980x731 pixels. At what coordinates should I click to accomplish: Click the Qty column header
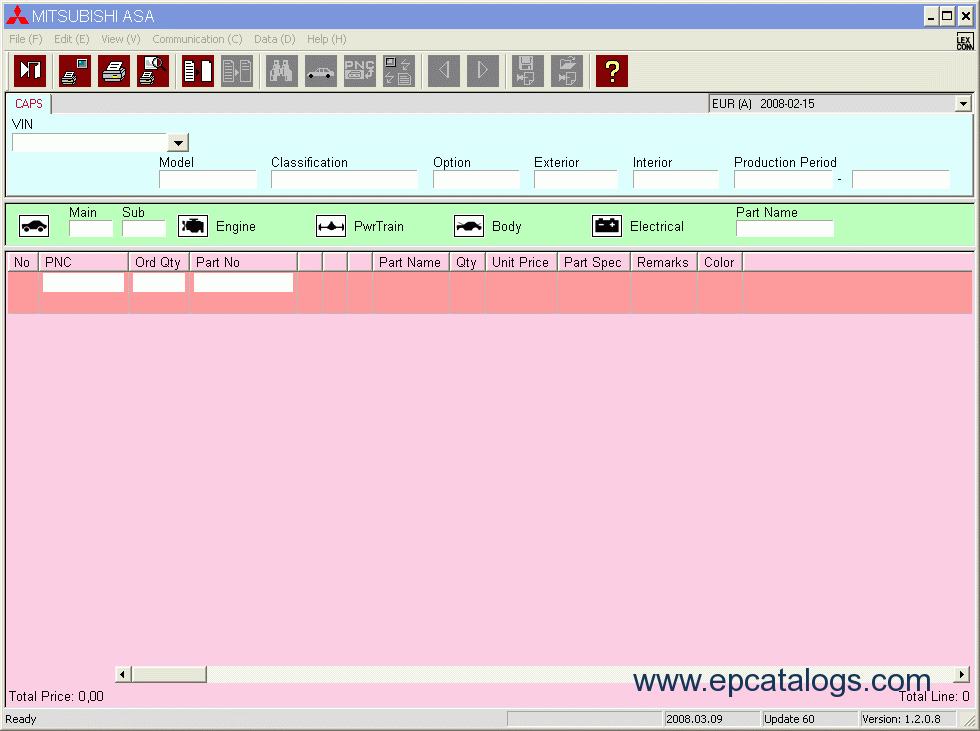[467, 262]
